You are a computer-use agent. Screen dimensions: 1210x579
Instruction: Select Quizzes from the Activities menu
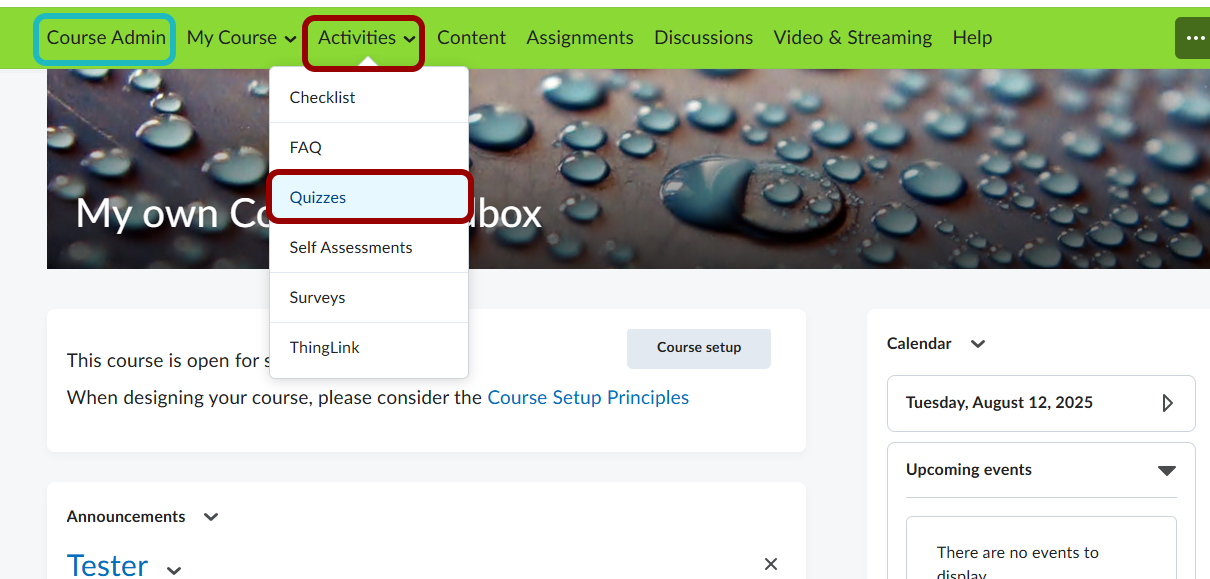(x=318, y=198)
